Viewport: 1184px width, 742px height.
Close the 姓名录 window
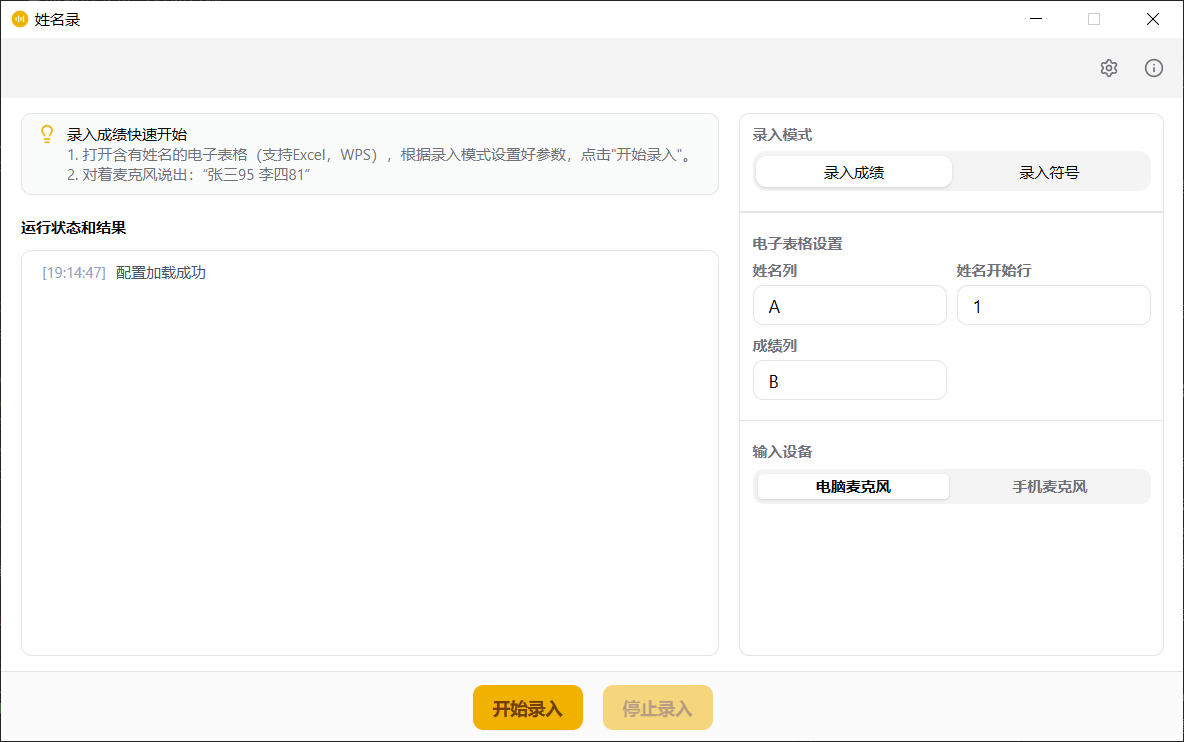[1153, 19]
